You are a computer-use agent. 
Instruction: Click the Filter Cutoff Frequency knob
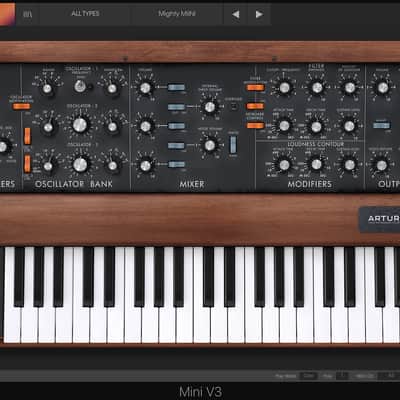[x=284, y=88]
